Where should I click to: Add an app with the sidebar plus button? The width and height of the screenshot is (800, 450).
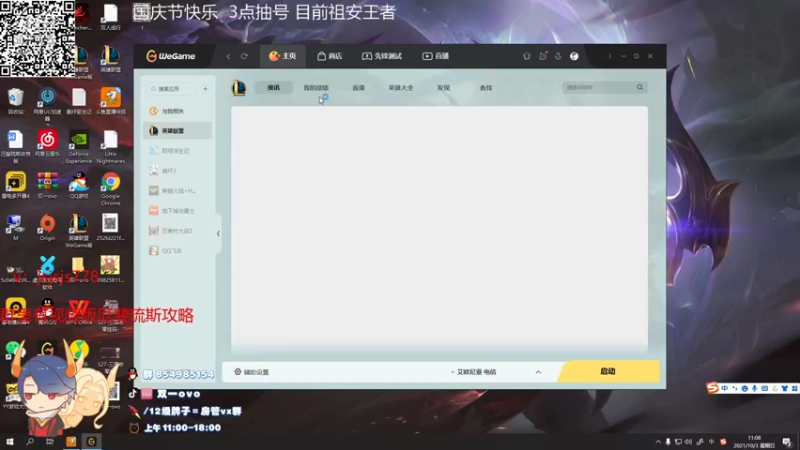point(205,89)
